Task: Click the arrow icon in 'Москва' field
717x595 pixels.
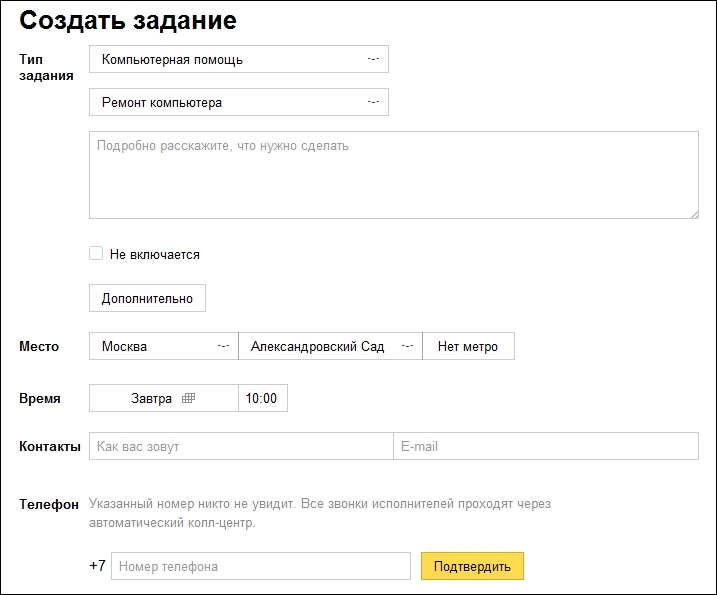Action: (x=223, y=346)
